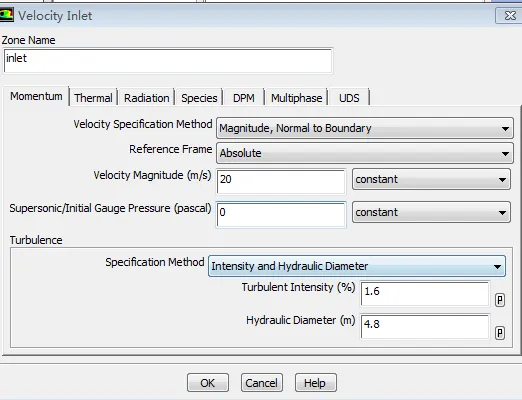
Task: Click the "Supersonic/Initial Gauge Pressure (pascal)" label
Action: pyautogui.click(x=110, y=208)
